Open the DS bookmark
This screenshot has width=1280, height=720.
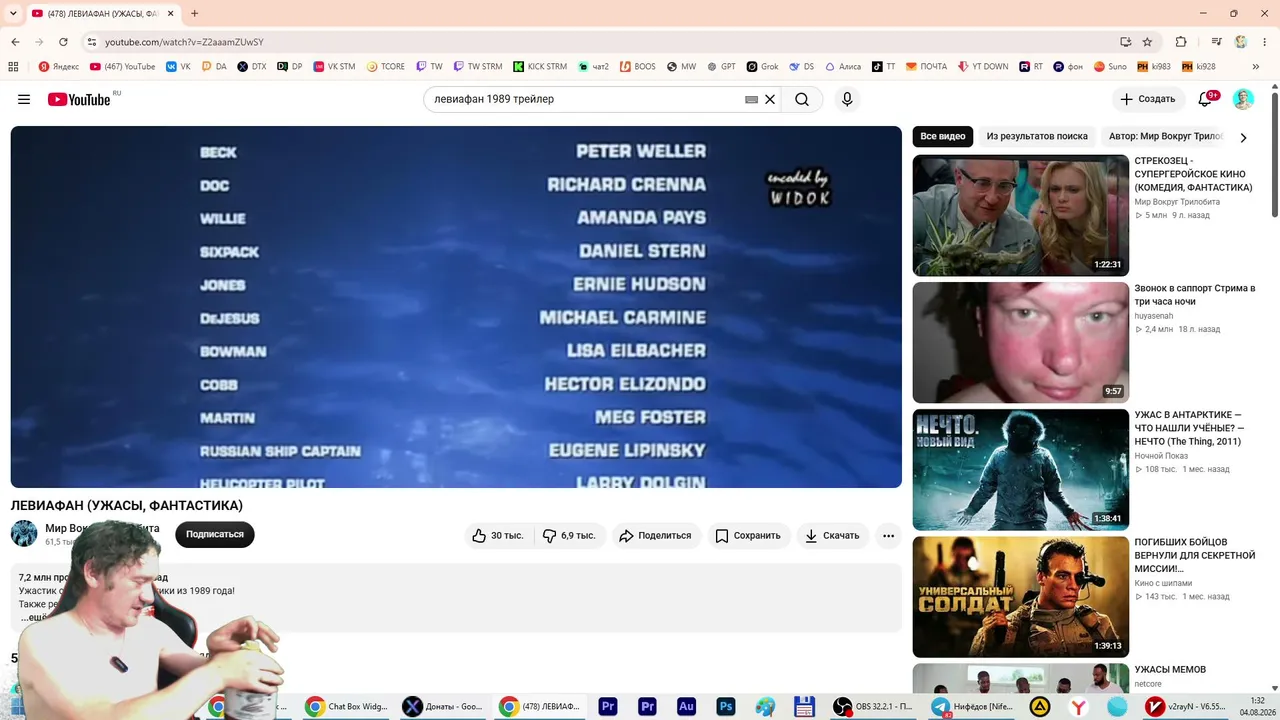coord(801,67)
